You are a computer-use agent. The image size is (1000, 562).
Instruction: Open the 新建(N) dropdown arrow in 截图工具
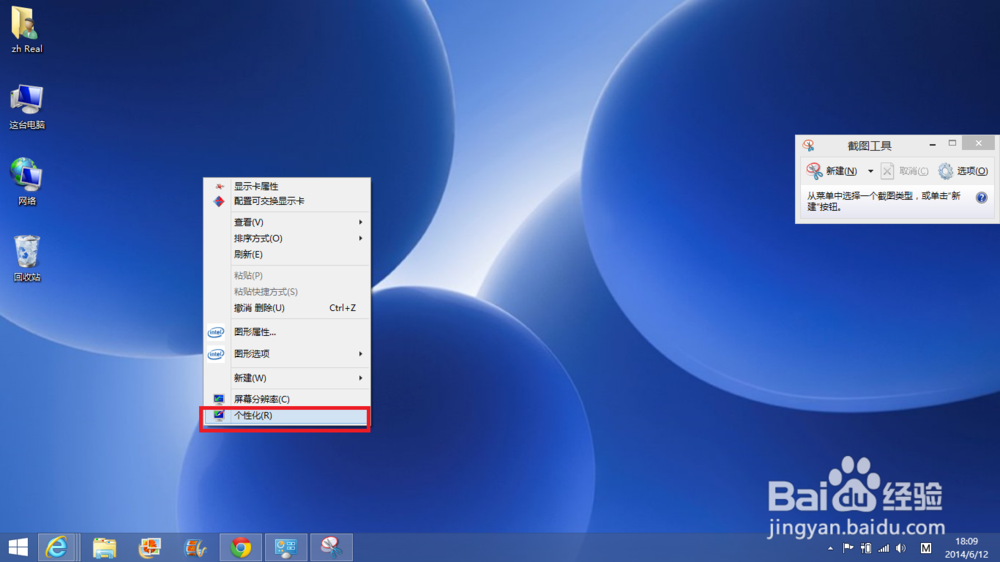871,171
